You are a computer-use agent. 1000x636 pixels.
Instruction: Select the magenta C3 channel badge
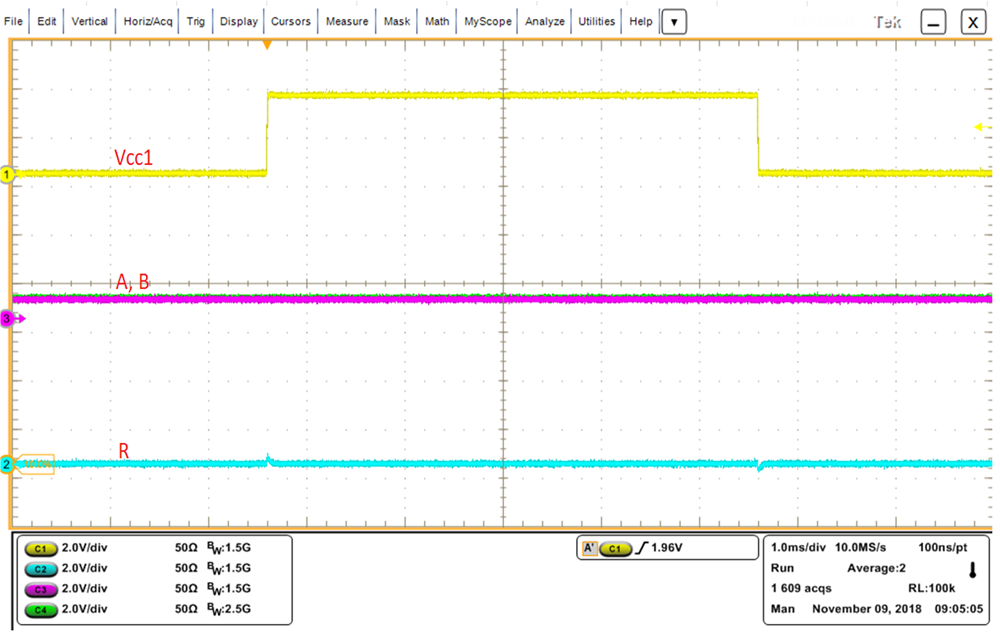point(40,588)
